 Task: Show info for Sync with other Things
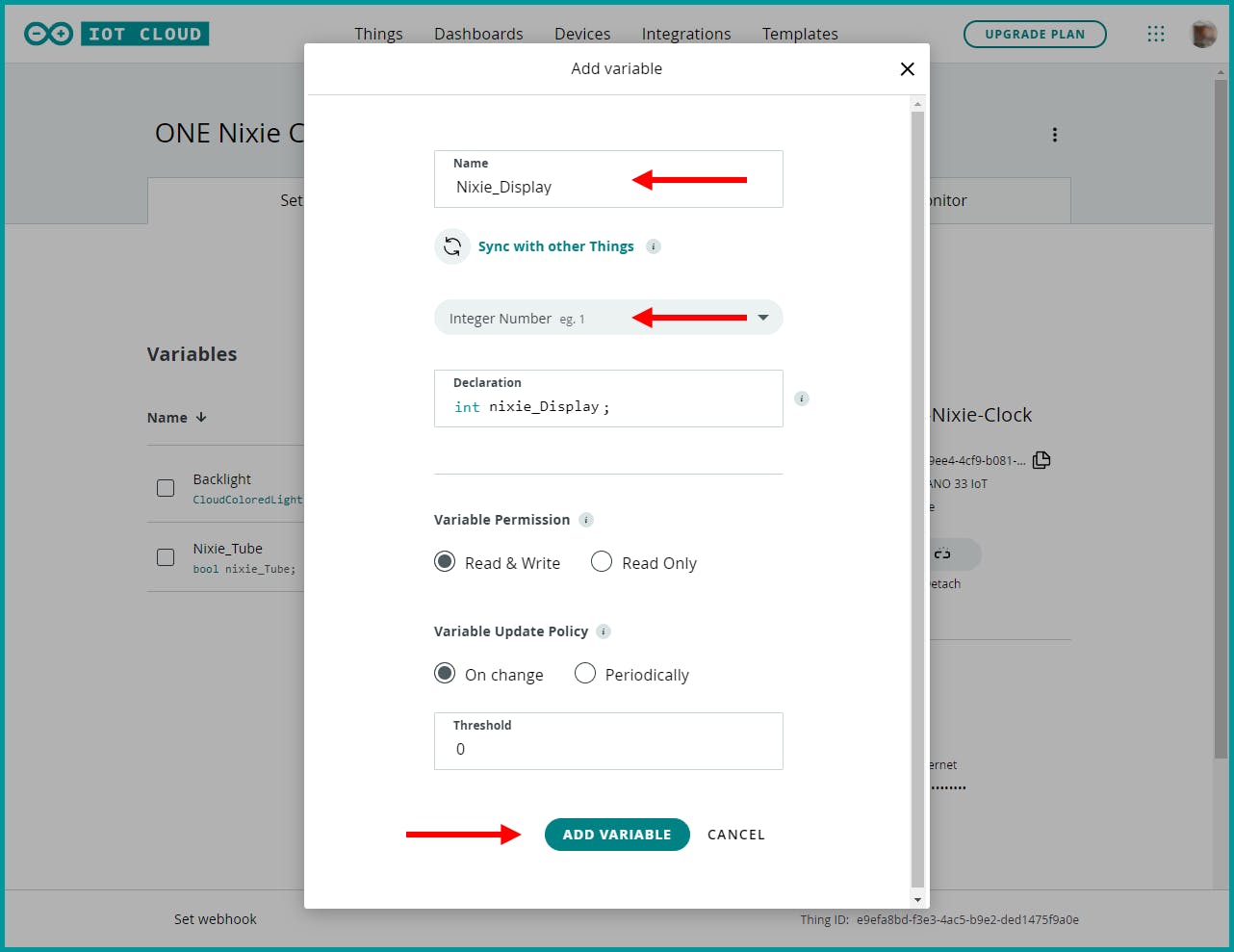(x=654, y=246)
